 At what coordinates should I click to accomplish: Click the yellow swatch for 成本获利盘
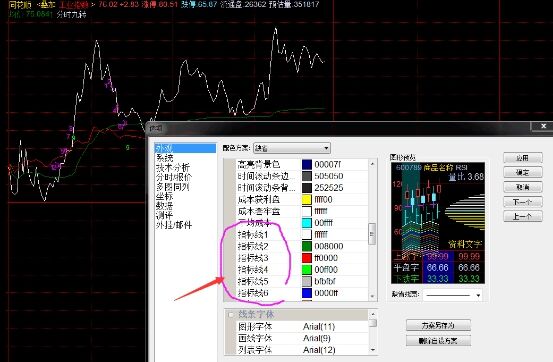[x=307, y=200]
